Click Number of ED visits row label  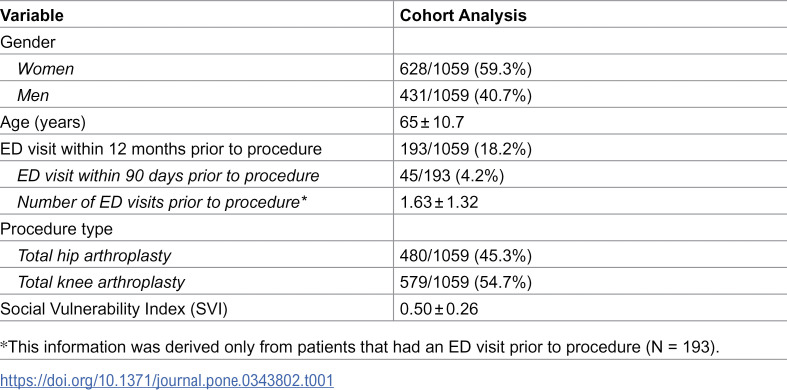162,202
